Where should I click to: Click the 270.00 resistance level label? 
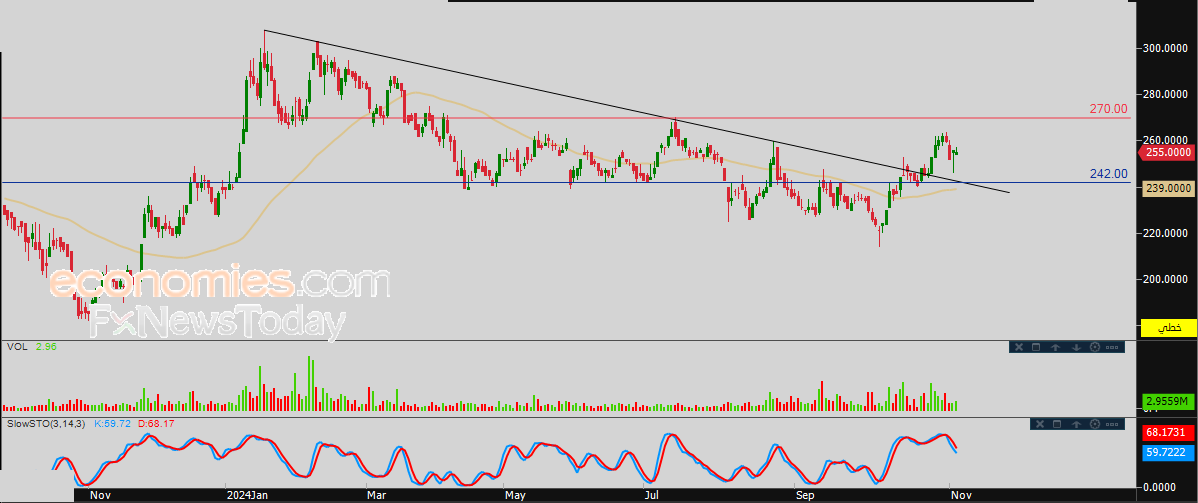(x=1108, y=109)
